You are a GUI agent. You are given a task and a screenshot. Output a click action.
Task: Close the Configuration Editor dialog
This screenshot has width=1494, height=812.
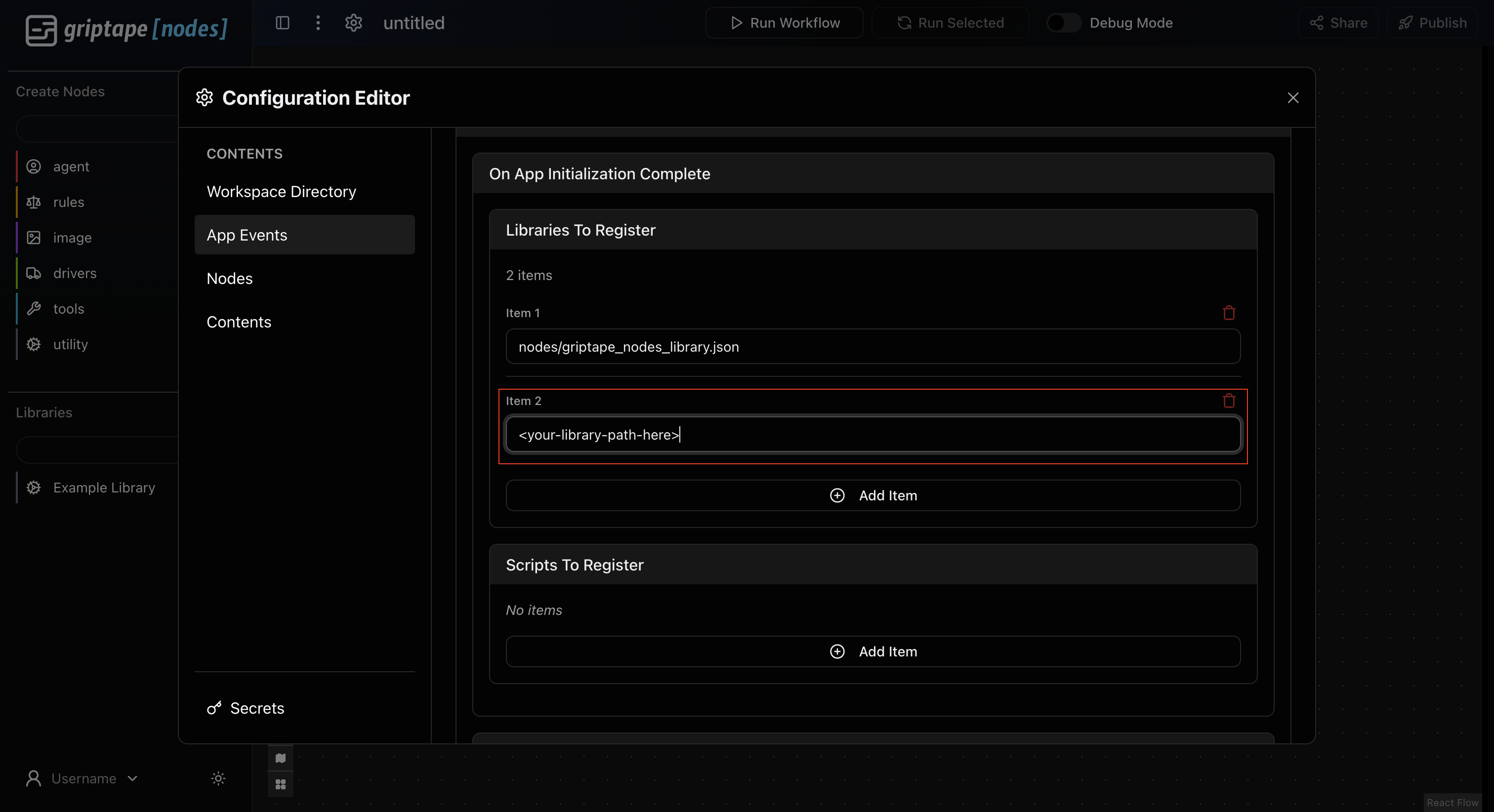(1293, 97)
